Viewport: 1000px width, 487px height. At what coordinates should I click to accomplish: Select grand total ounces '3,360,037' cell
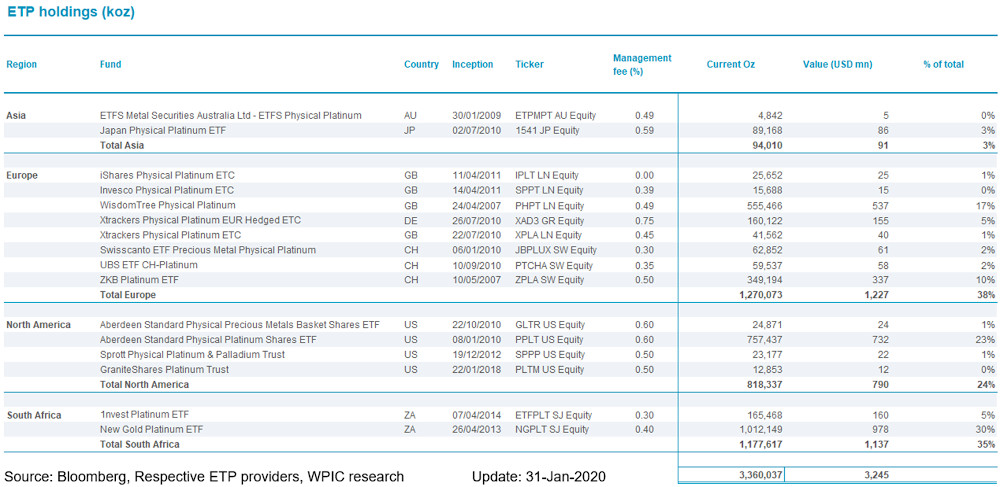pos(732,475)
